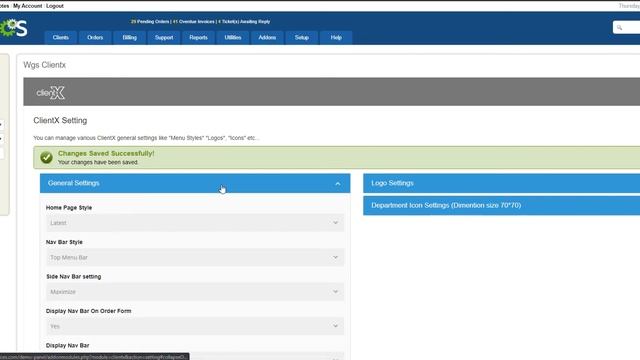Open the Setup menu
The width and height of the screenshot is (640, 360).
pyautogui.click(x=302, y=38)
